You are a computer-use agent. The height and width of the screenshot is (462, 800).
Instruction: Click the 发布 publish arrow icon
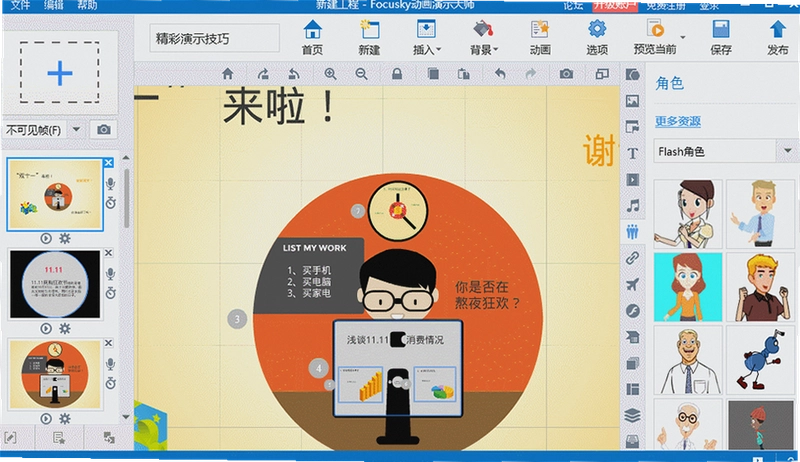778,29
